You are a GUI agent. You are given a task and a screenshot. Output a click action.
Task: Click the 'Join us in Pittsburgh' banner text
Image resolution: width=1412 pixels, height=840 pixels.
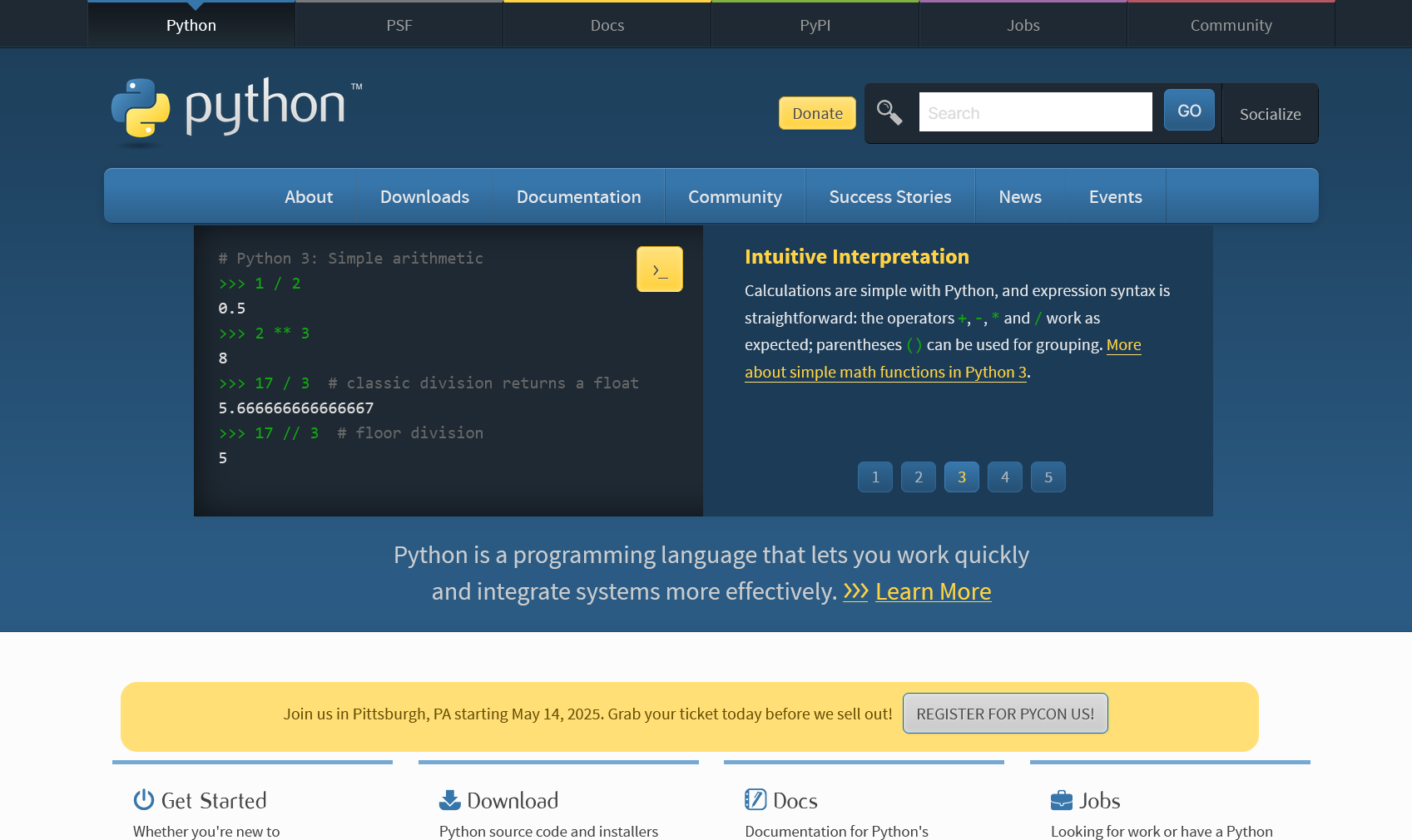coord(587,714)
